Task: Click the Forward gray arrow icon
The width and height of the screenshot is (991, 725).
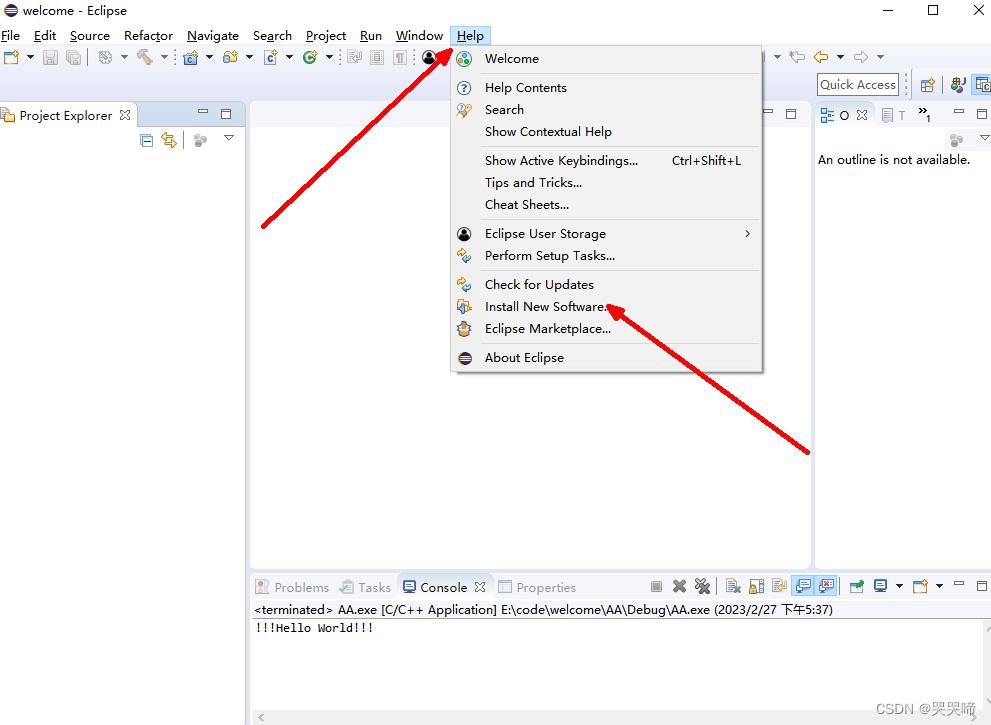Action: click(x=861, y=57)
